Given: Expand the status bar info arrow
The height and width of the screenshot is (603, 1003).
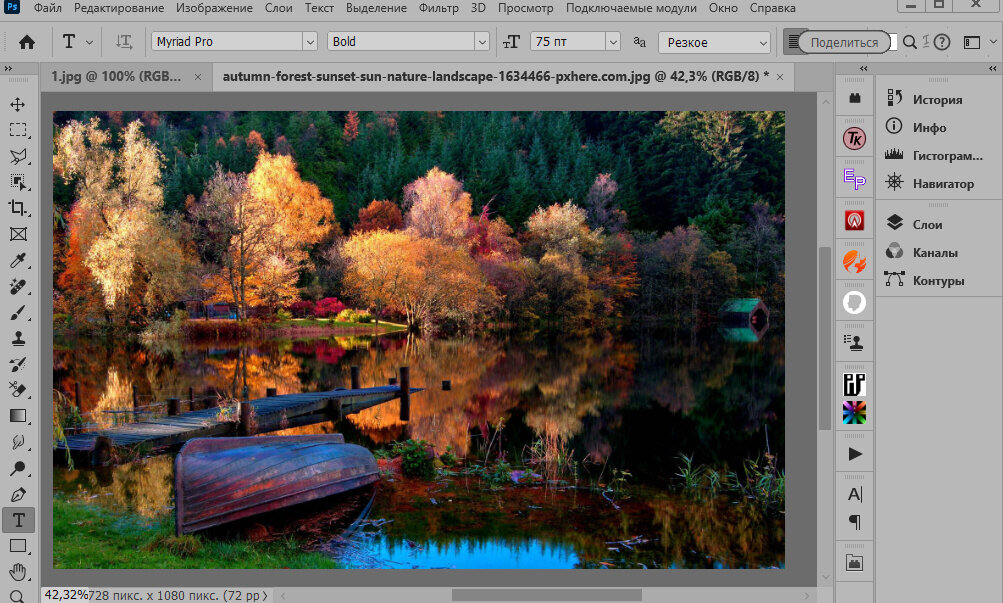Looking at the screenshot, I should coord(265,595).
